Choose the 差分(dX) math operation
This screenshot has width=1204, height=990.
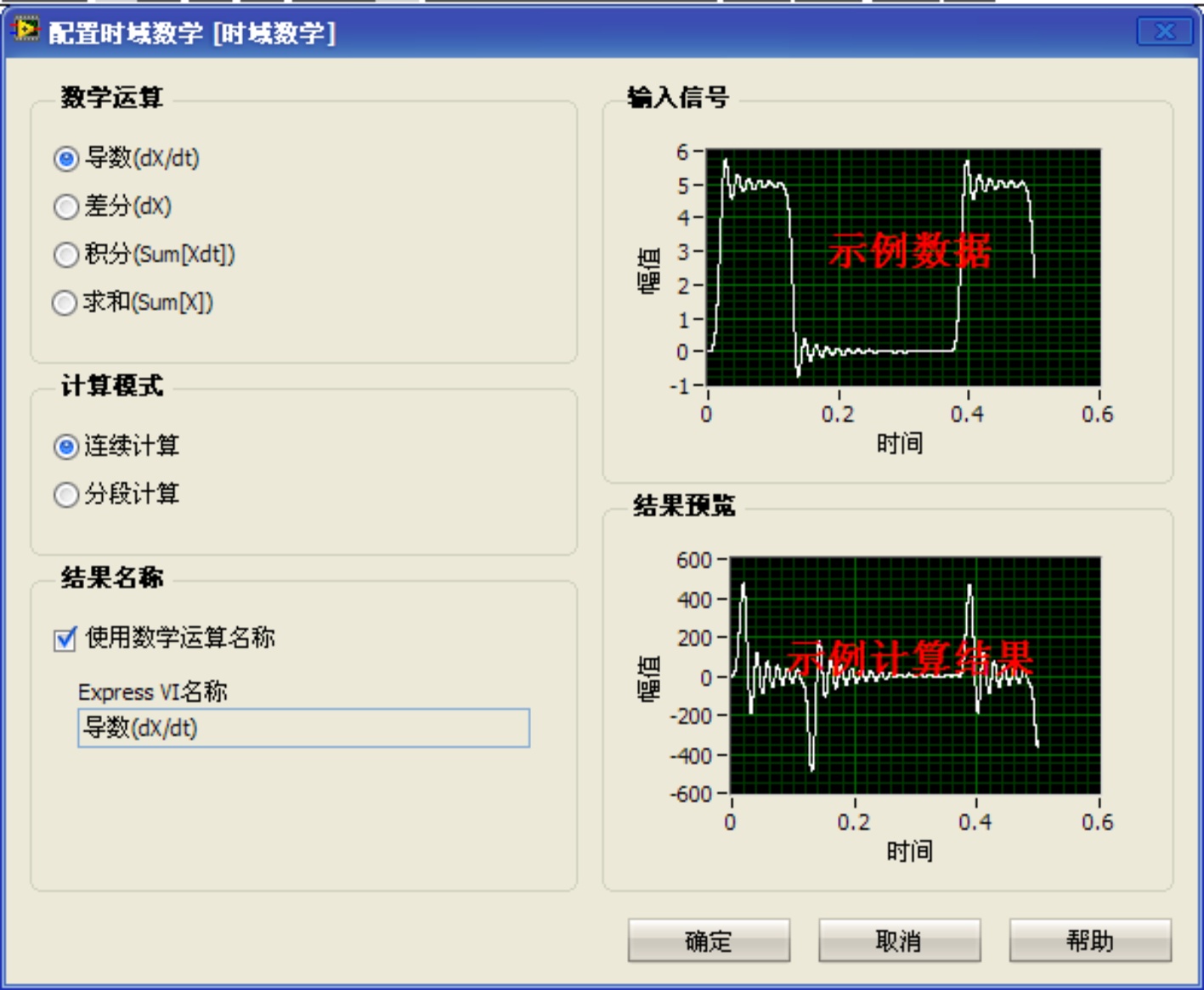66,206
